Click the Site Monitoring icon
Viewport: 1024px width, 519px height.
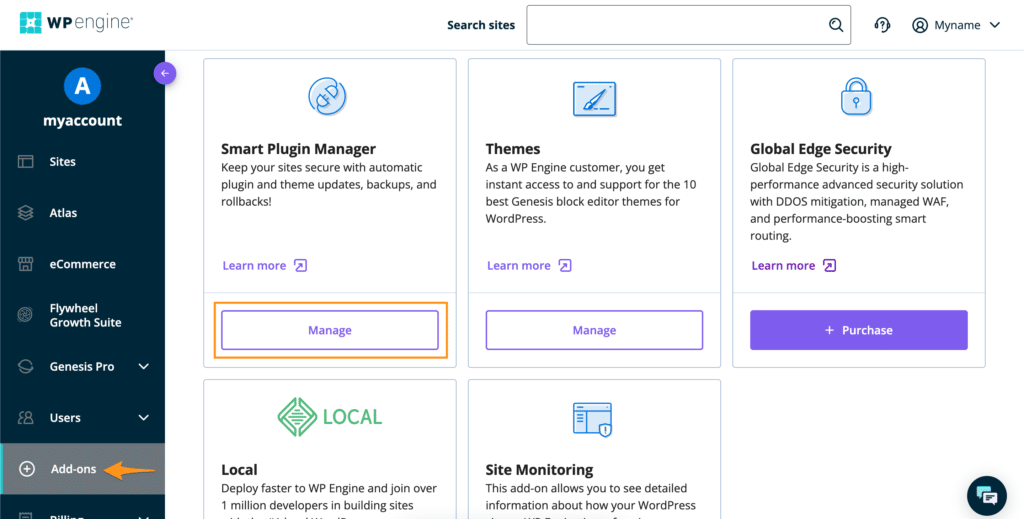pyautogui.click(x=594, y=419)
